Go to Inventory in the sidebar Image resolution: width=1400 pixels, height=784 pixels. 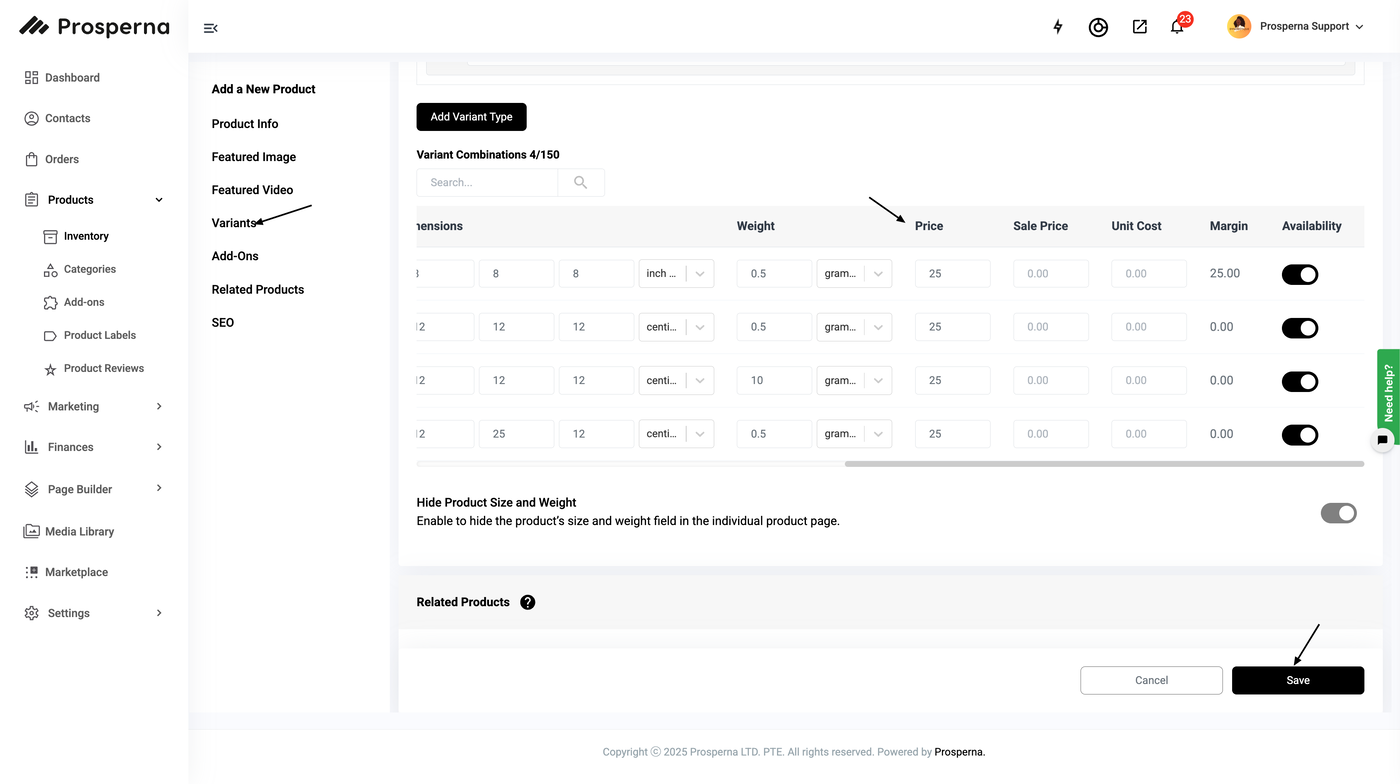pos(86,236)
